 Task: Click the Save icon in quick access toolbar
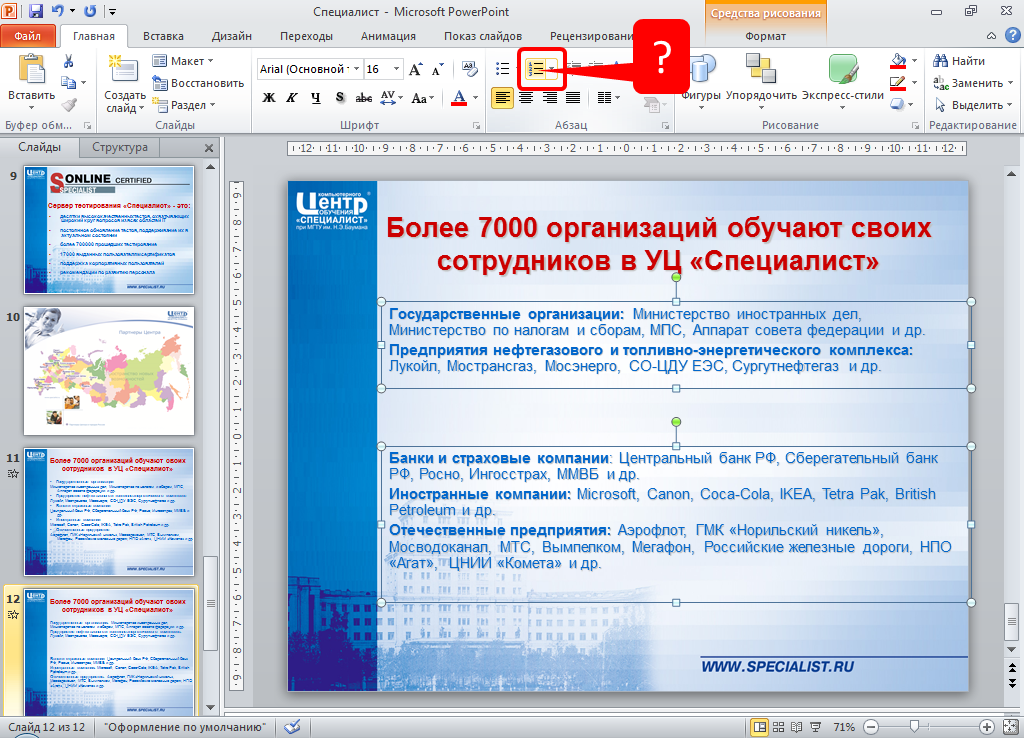[36, 12]
